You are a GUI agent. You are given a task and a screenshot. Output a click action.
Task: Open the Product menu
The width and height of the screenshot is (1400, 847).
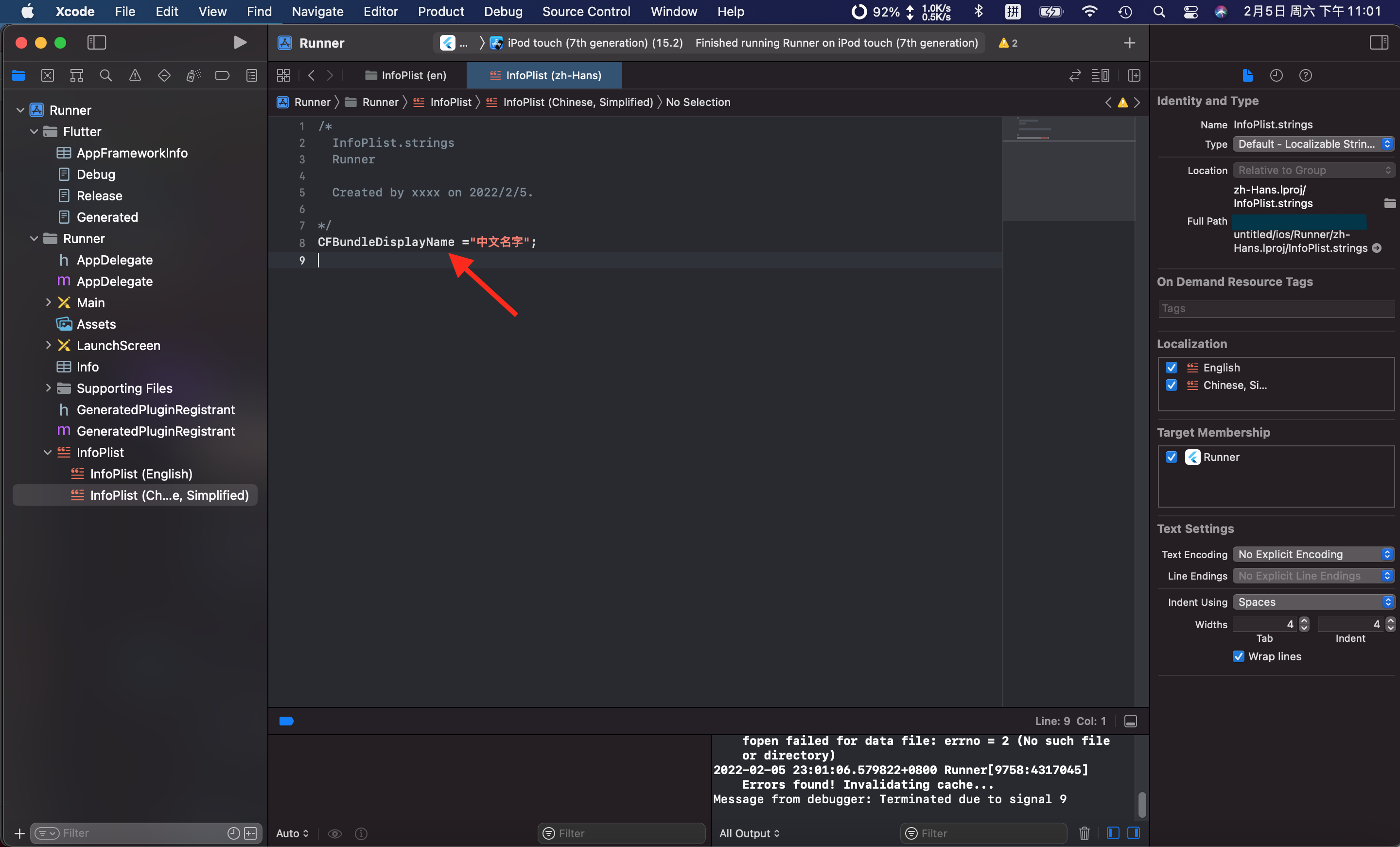pyautogui.click(x=441, y=11)
